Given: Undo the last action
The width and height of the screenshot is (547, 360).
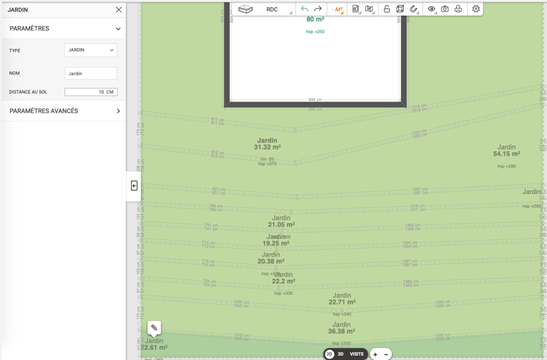Looking at the screenshot, I should (x=305, y=9).
